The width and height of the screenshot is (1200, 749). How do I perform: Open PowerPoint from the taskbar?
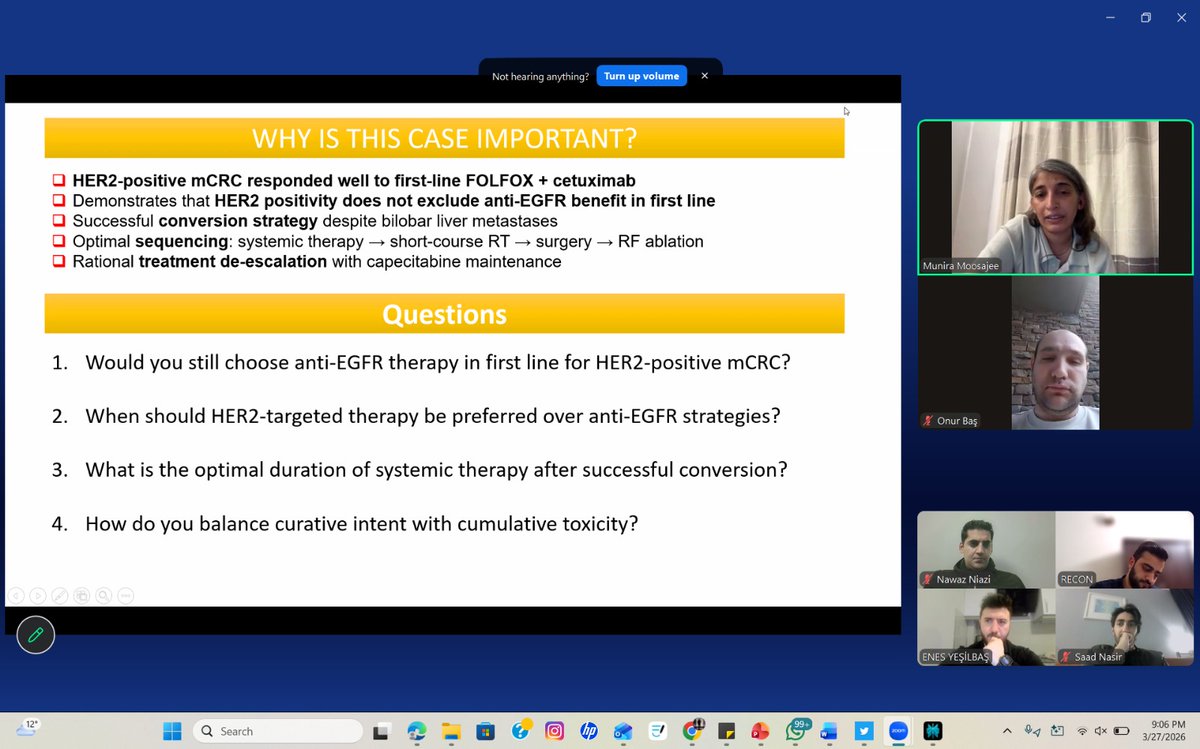coord(761,731)
